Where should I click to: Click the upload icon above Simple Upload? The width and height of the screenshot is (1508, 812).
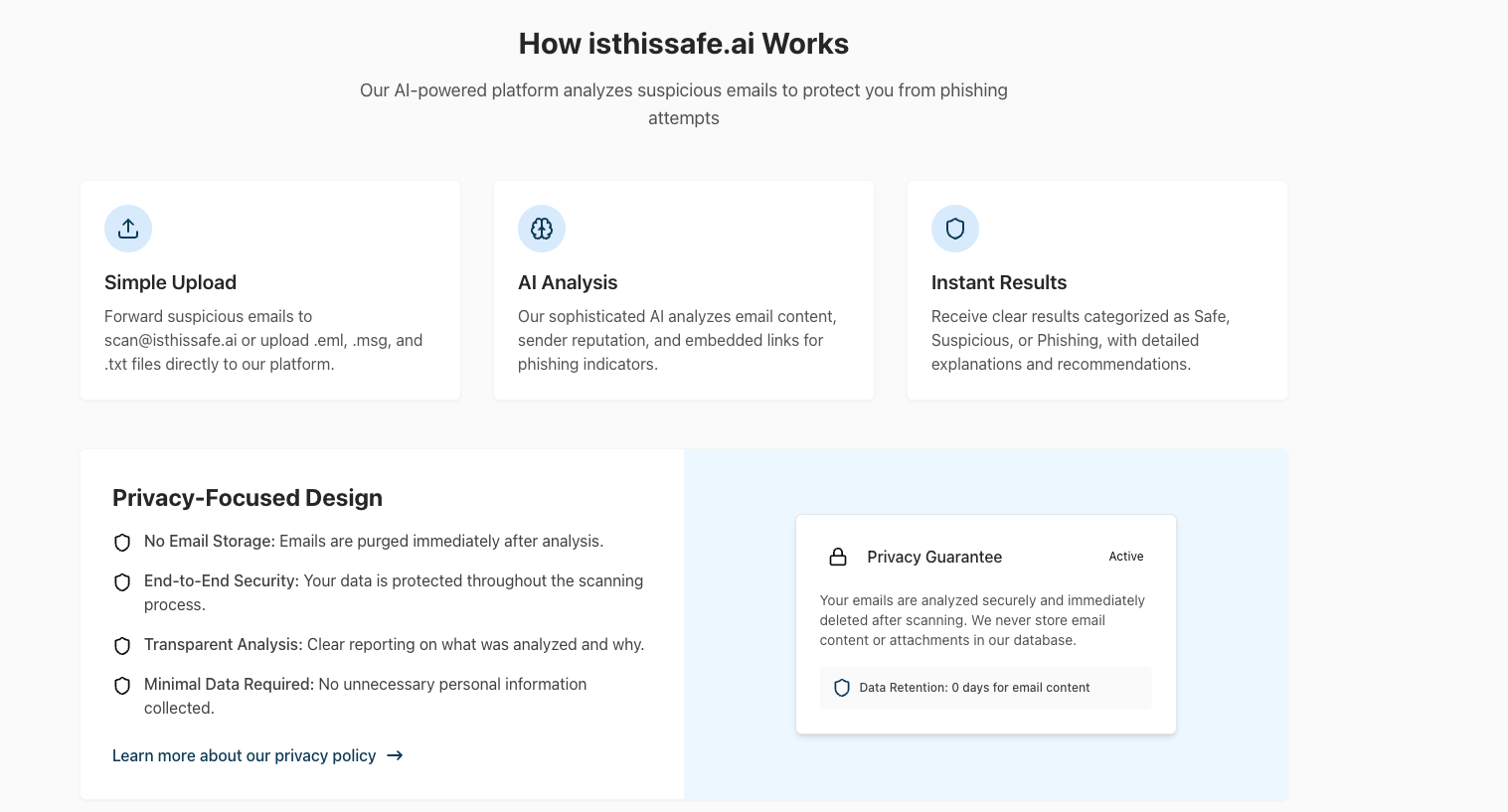tap(128, 229)
